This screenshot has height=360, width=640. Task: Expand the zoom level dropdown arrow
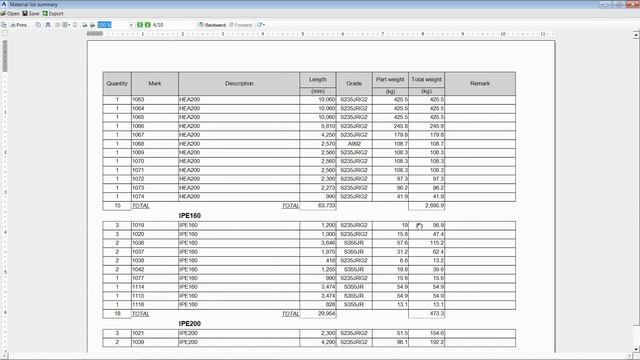pyautogui.click(x=131, y=25)
